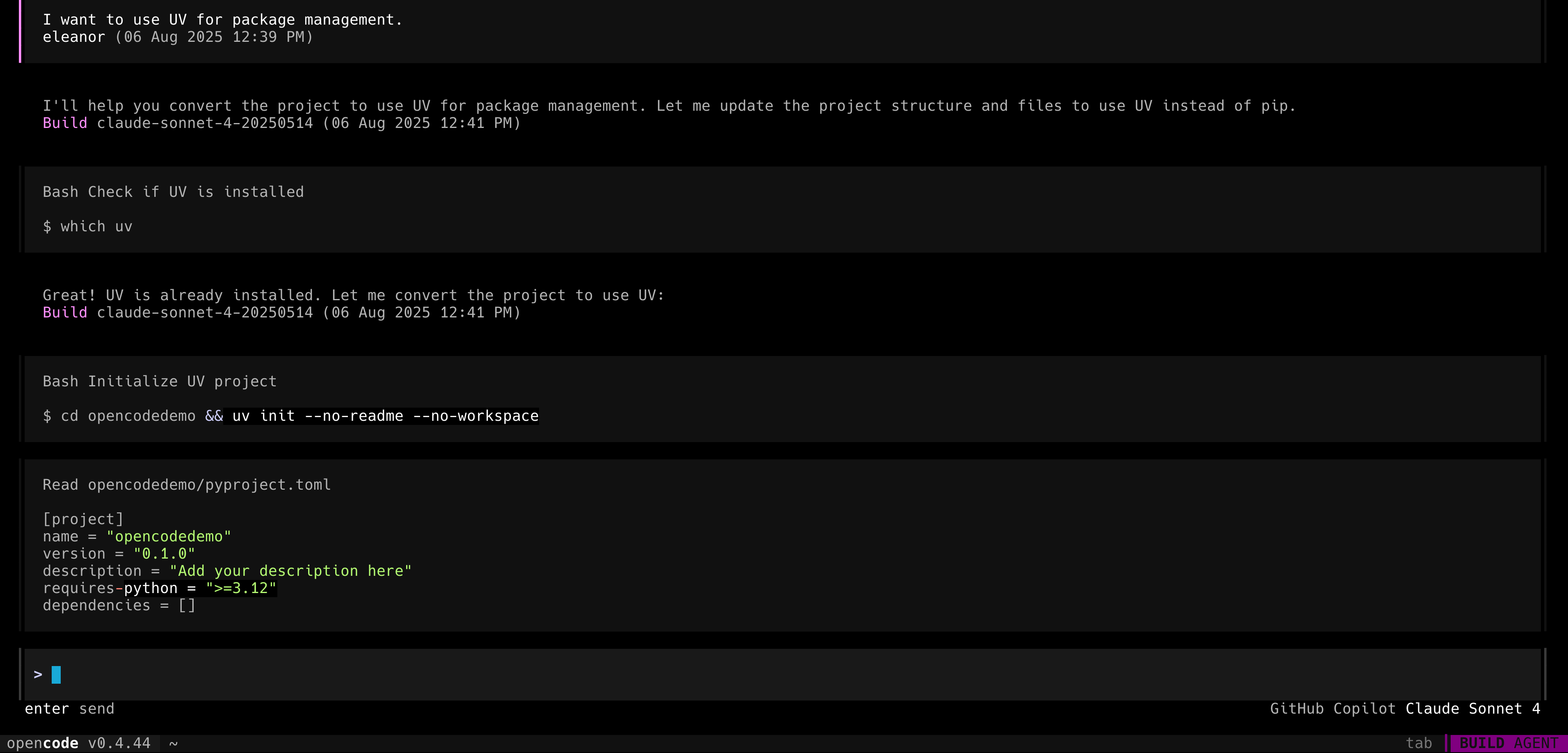Click eleanor's user message about UV package management

point(222,19)
